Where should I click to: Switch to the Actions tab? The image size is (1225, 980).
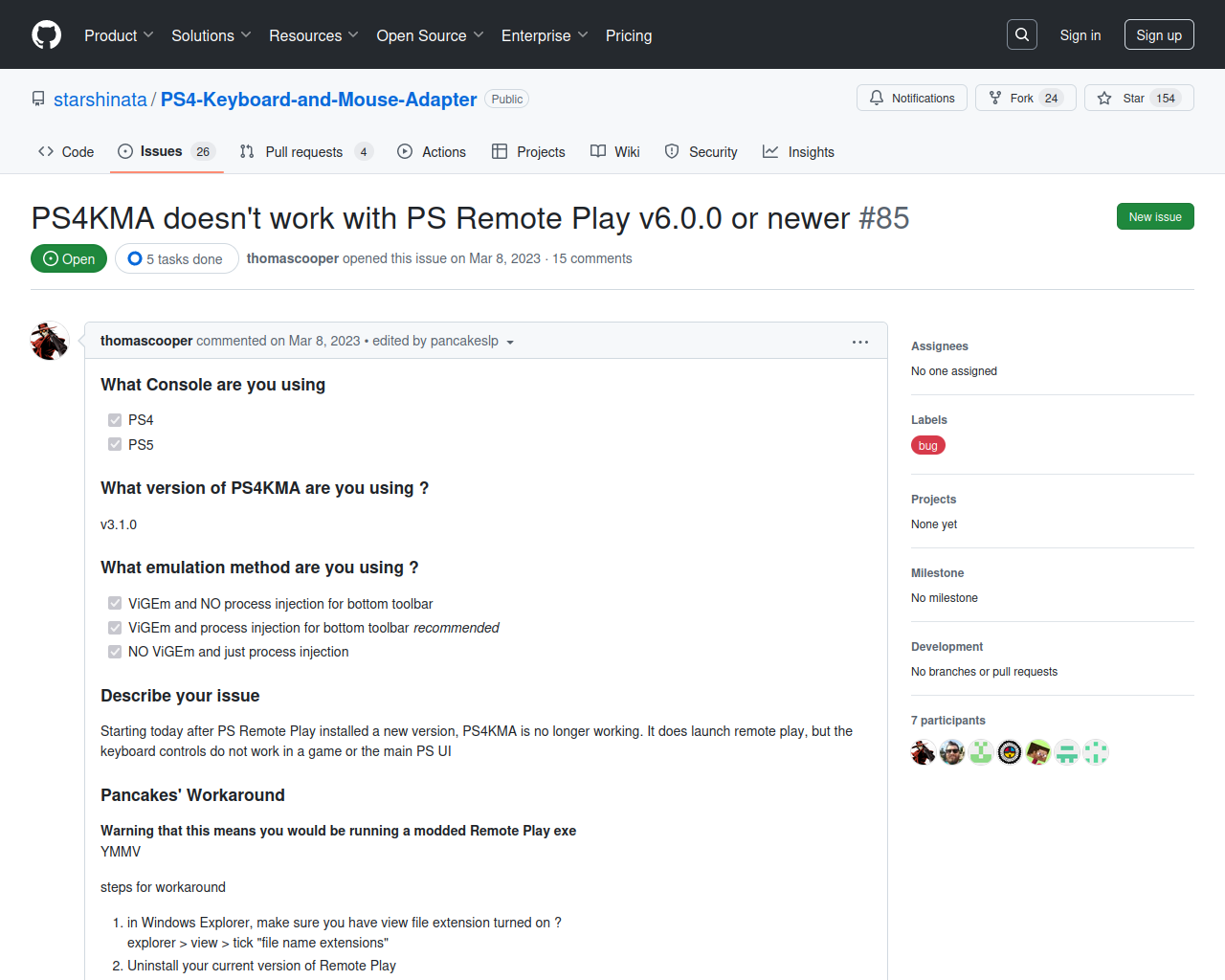click(432, 151)
